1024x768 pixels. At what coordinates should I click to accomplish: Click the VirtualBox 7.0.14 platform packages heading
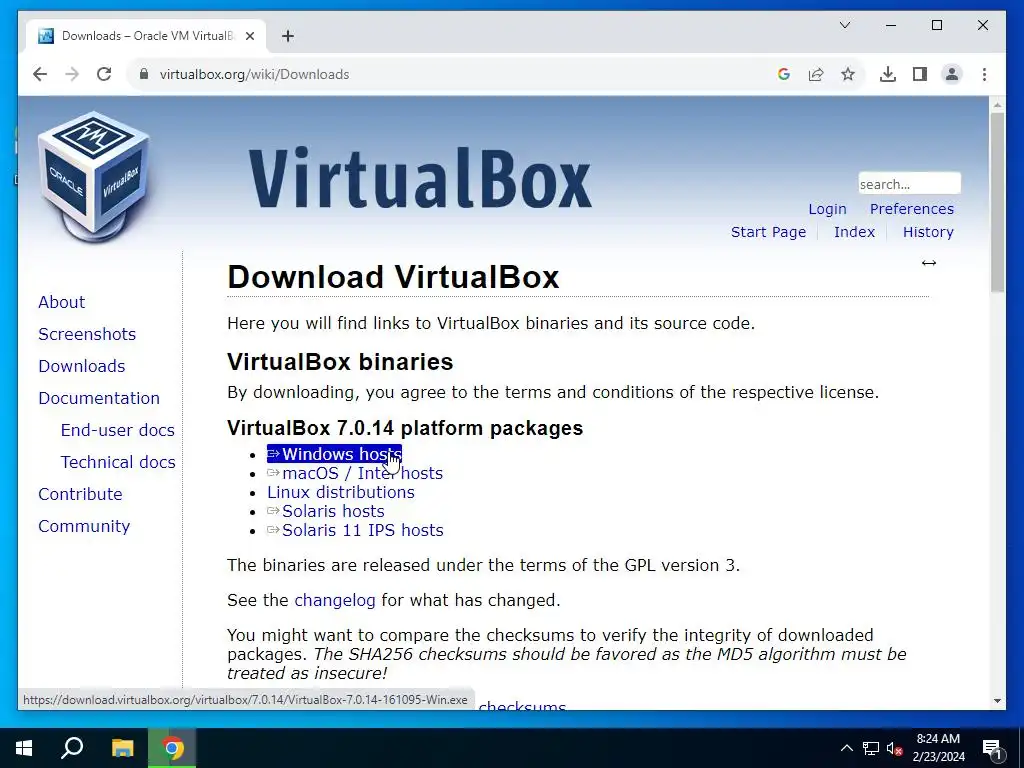405,428
